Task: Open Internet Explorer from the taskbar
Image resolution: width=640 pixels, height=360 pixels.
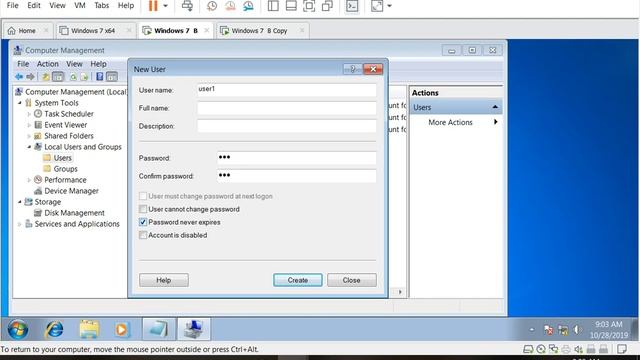Action: (x=54, y=330)
